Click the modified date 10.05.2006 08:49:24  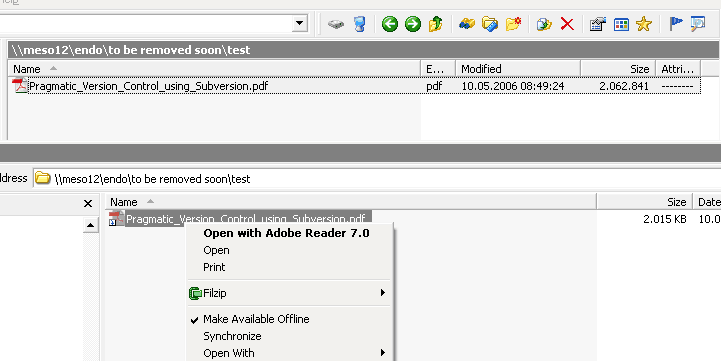point(513,86)
